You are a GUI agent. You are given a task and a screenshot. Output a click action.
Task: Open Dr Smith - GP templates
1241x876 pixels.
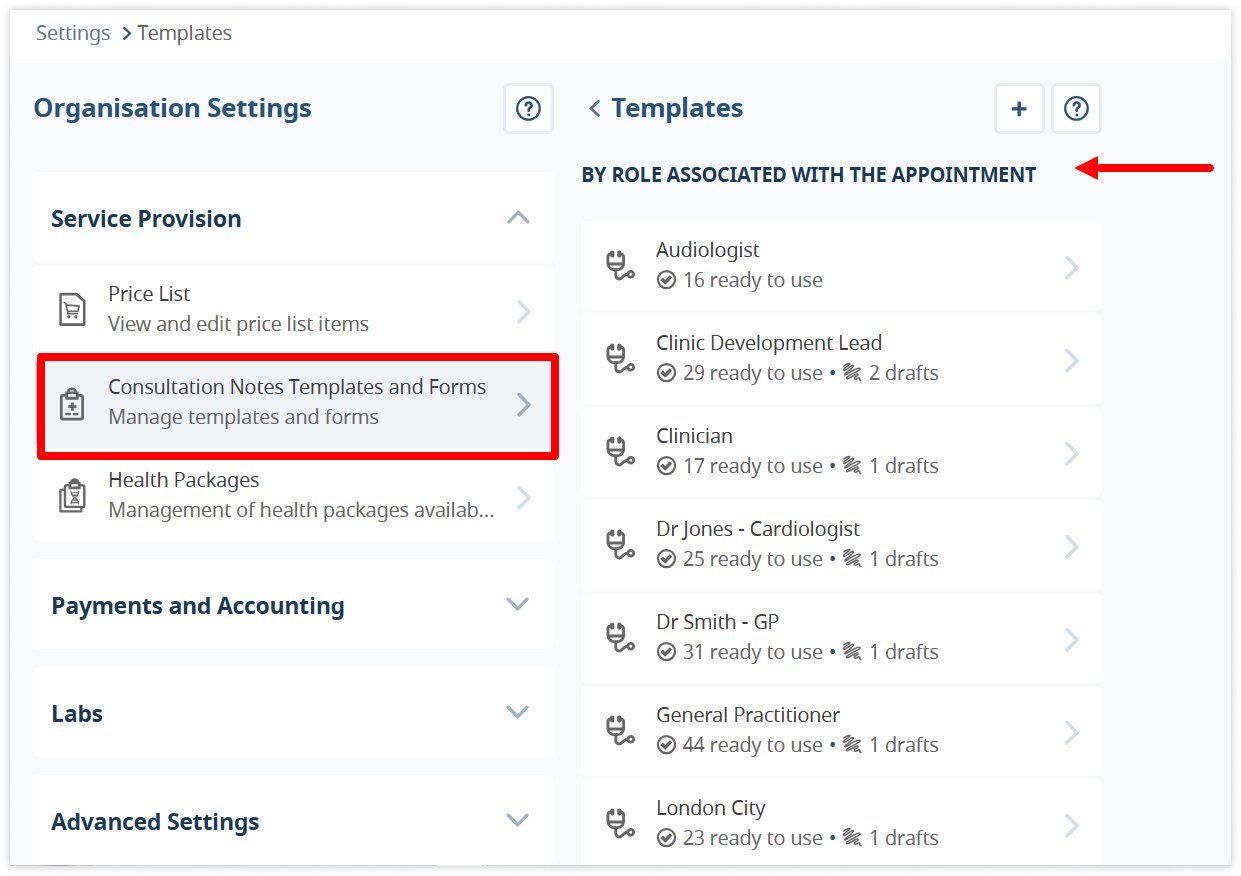841,638
